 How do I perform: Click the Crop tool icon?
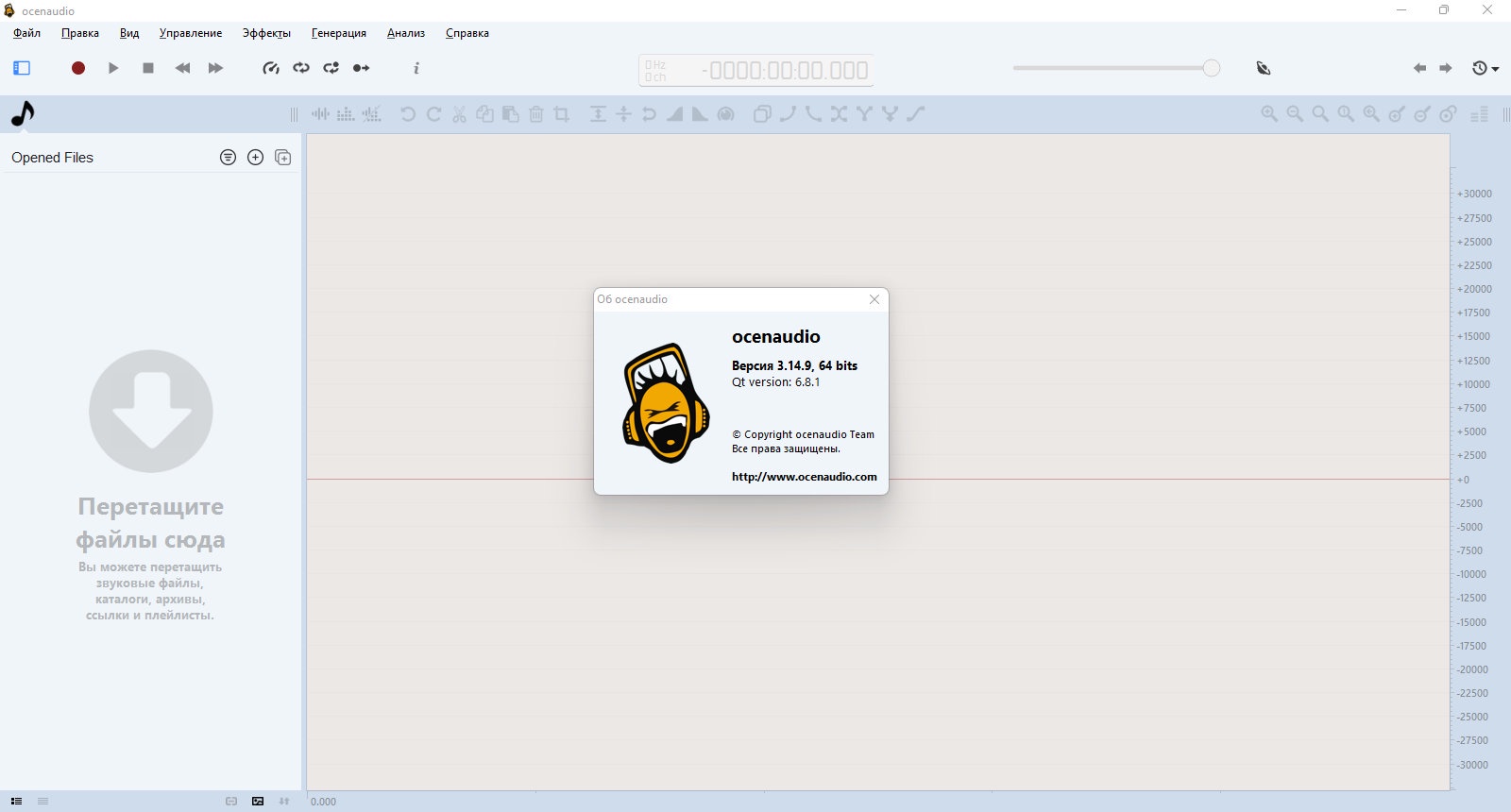click(x=562, y=114)
